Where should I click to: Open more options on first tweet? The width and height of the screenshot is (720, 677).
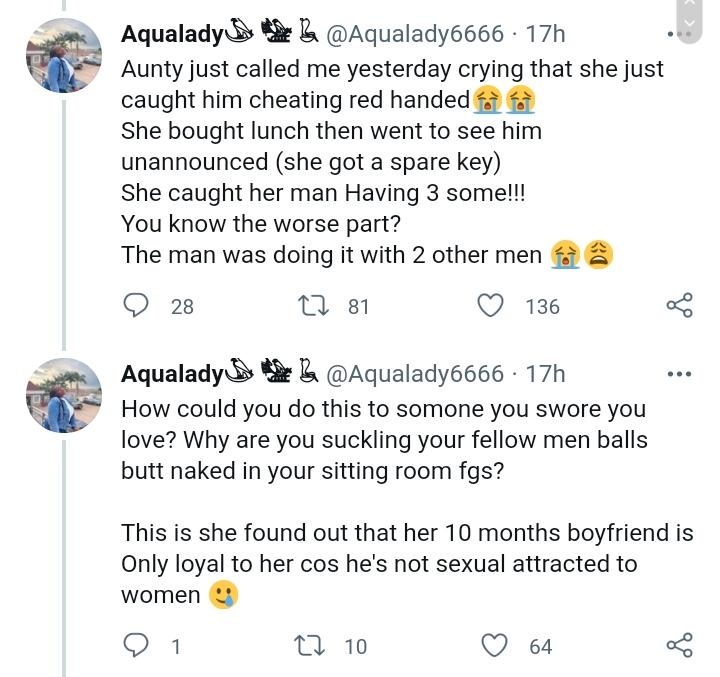click(x=679, y=33)
